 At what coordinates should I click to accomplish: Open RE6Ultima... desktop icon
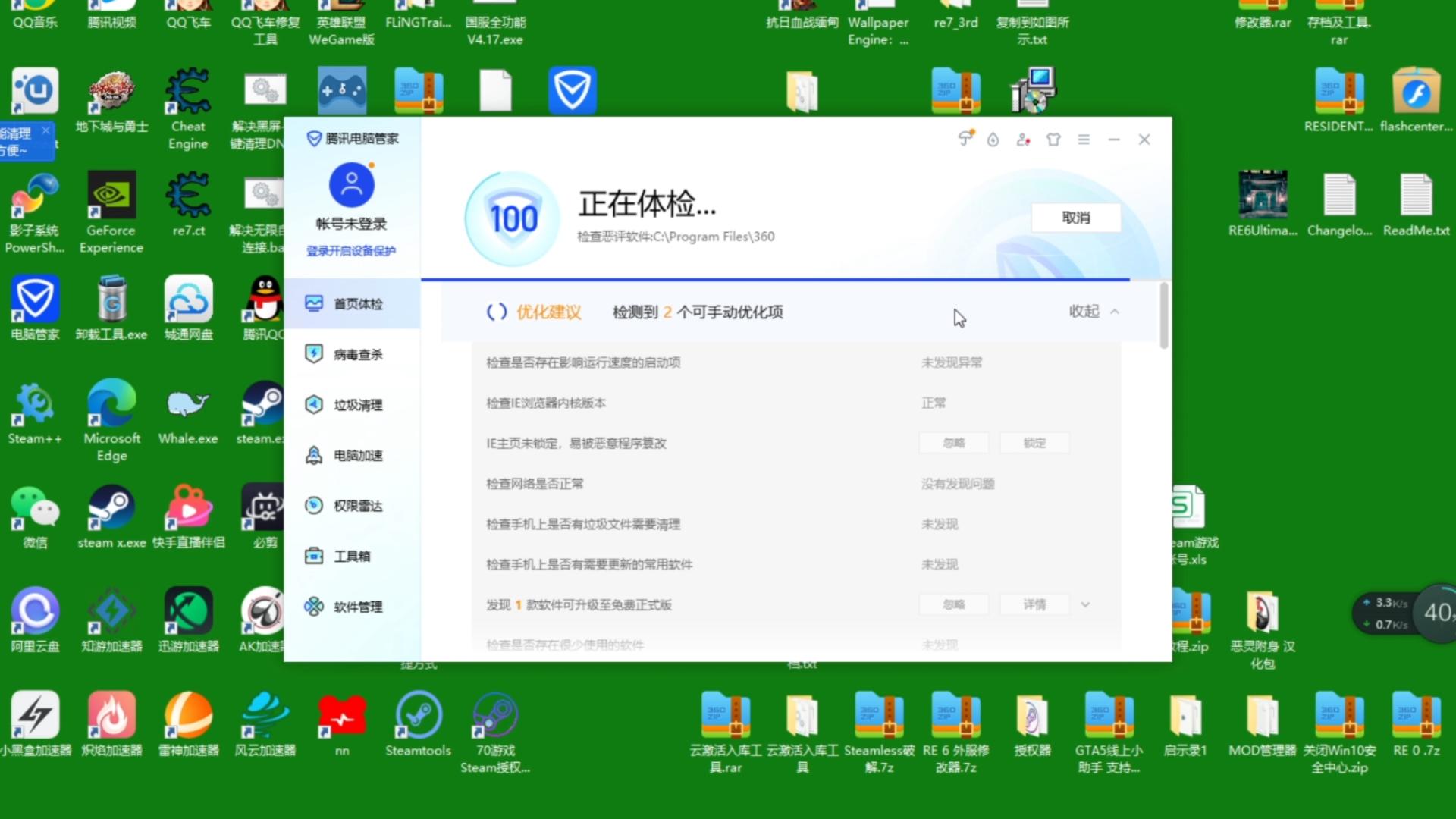point(1263,204)
